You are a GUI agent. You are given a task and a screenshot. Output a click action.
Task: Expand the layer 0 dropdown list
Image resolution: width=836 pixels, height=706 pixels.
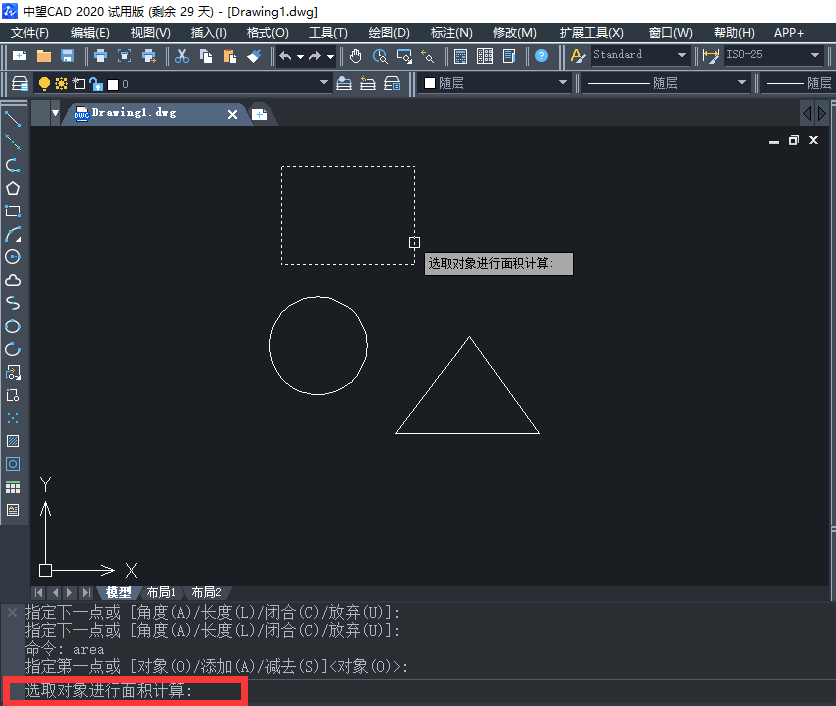coord(324,84)
